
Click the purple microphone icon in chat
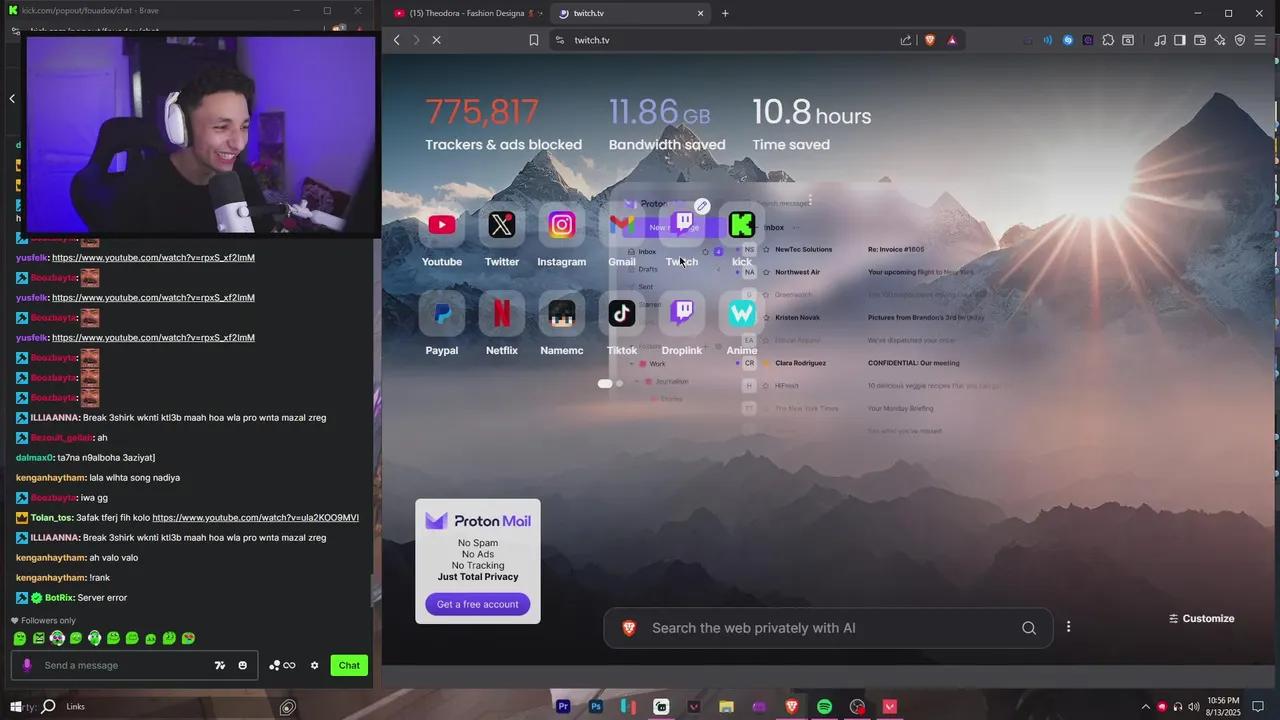click(27, 665)
